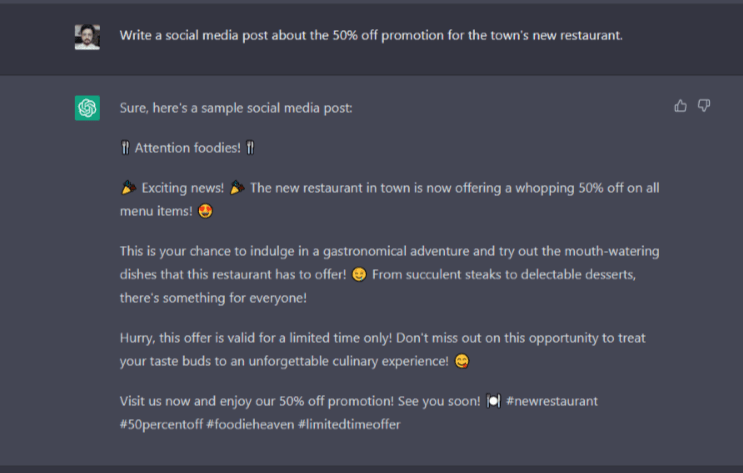Click 'Sure, here's a sample social media post' text
Image resolution: width=743 pixels, height=473 pixels.
tap(236, 108)
